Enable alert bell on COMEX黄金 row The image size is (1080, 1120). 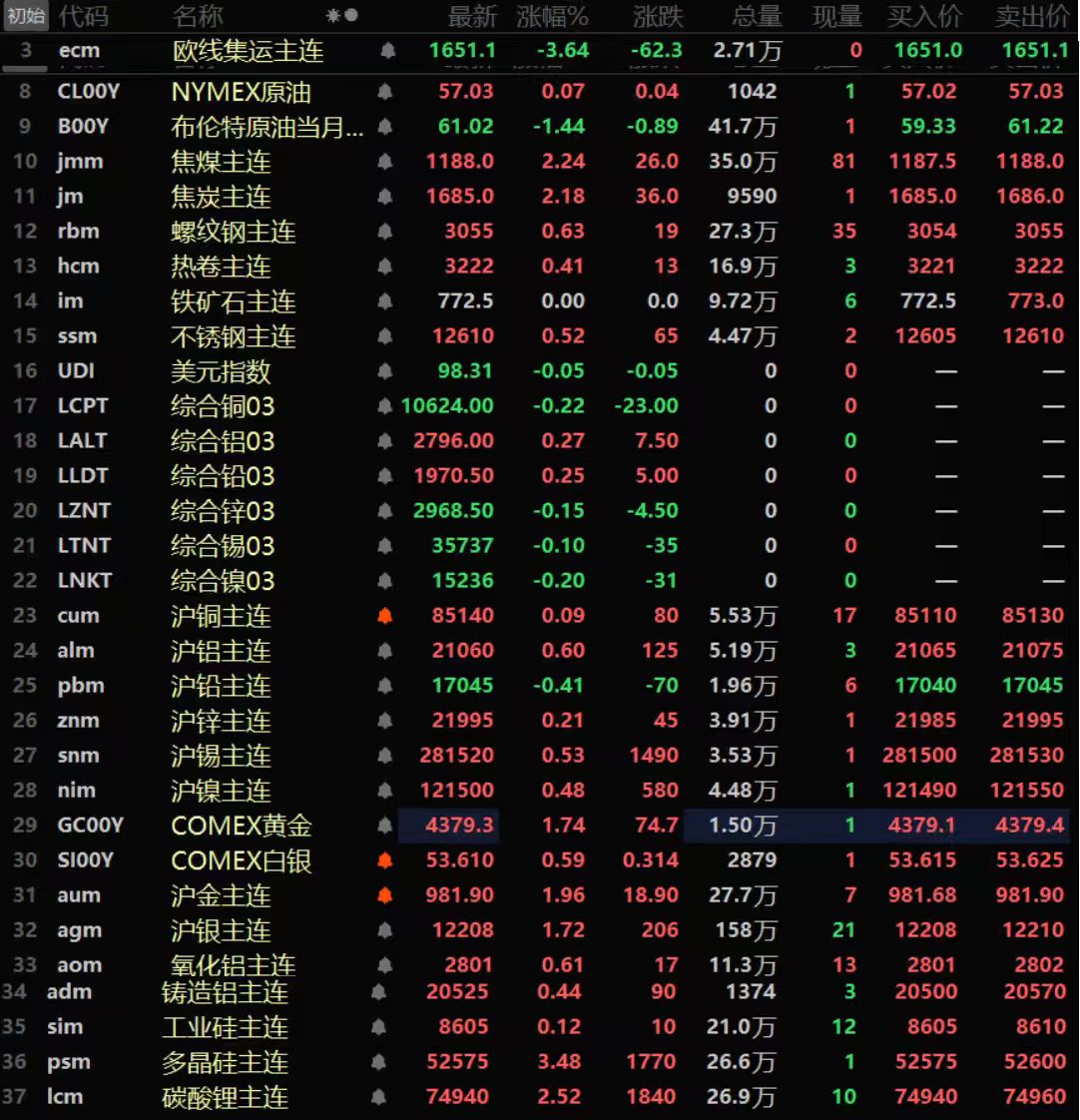(x=385, y=826)
